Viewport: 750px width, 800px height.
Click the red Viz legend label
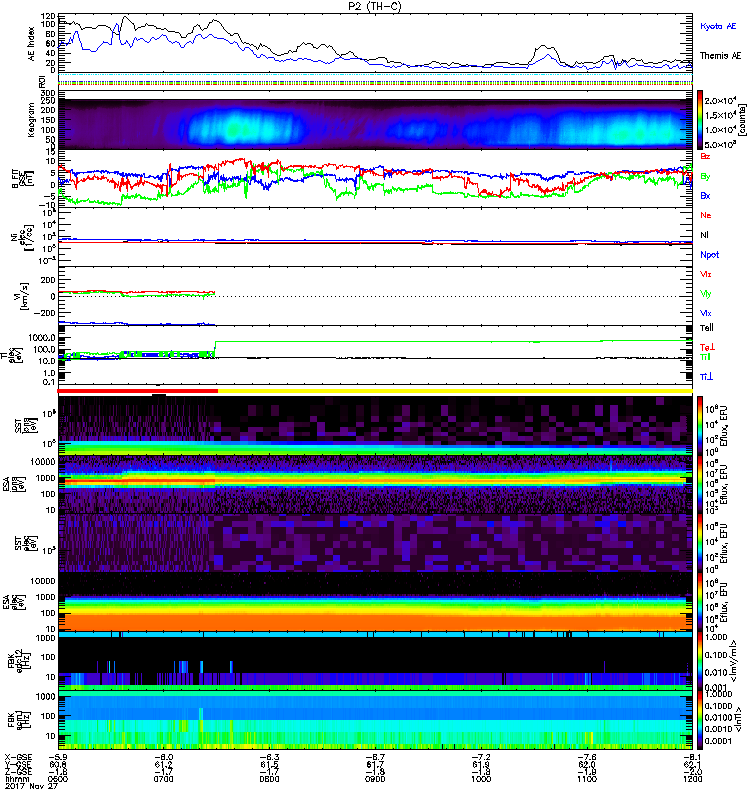coord(705,274)
